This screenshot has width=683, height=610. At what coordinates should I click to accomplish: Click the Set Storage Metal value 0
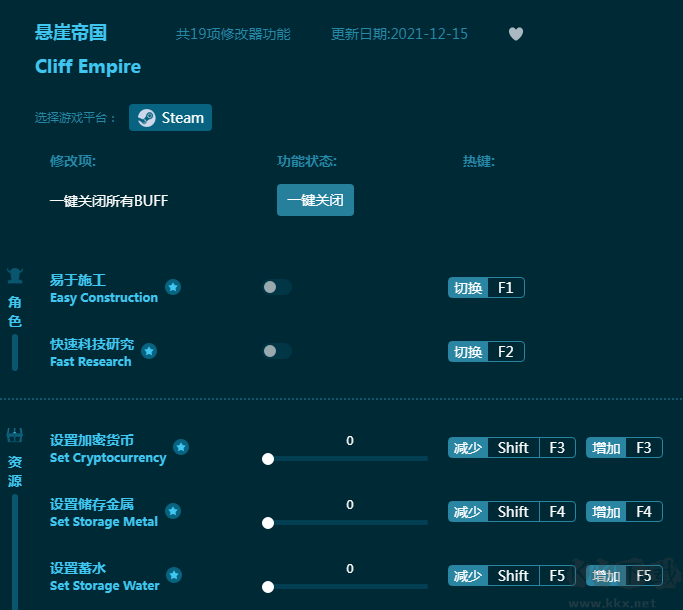350,505
